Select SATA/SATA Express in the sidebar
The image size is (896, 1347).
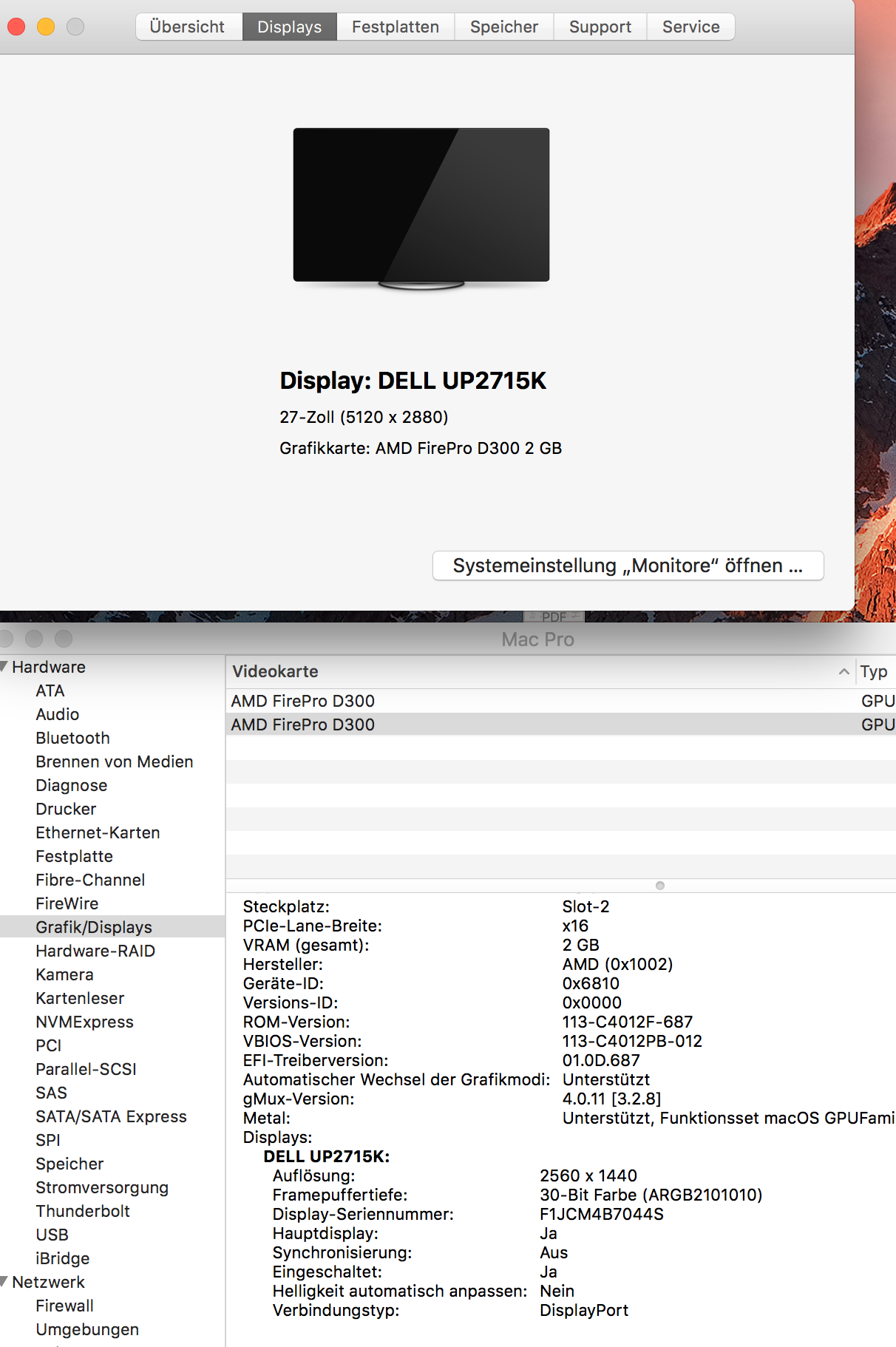tap(111, 1116)
